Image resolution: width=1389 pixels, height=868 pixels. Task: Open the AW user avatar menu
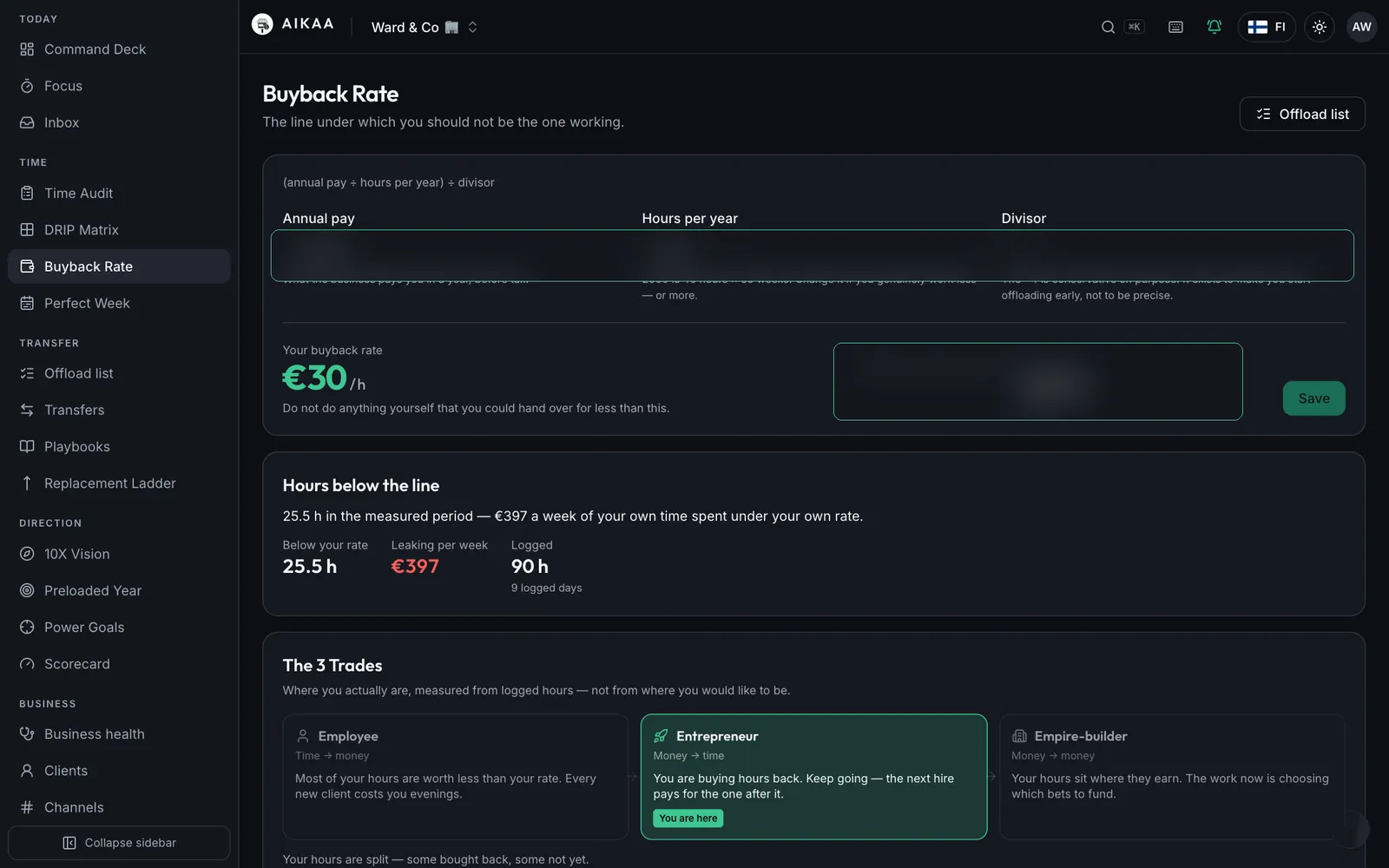1362,27
